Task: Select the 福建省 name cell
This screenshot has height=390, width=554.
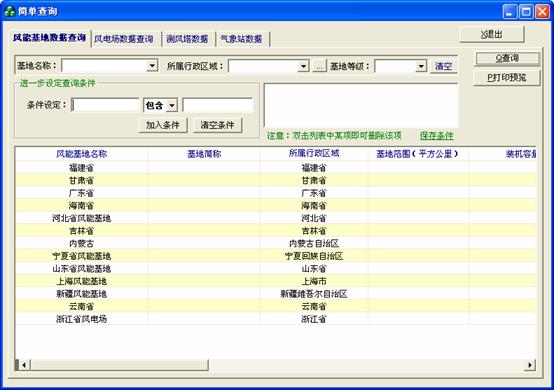Action: (x=82, y=167)
